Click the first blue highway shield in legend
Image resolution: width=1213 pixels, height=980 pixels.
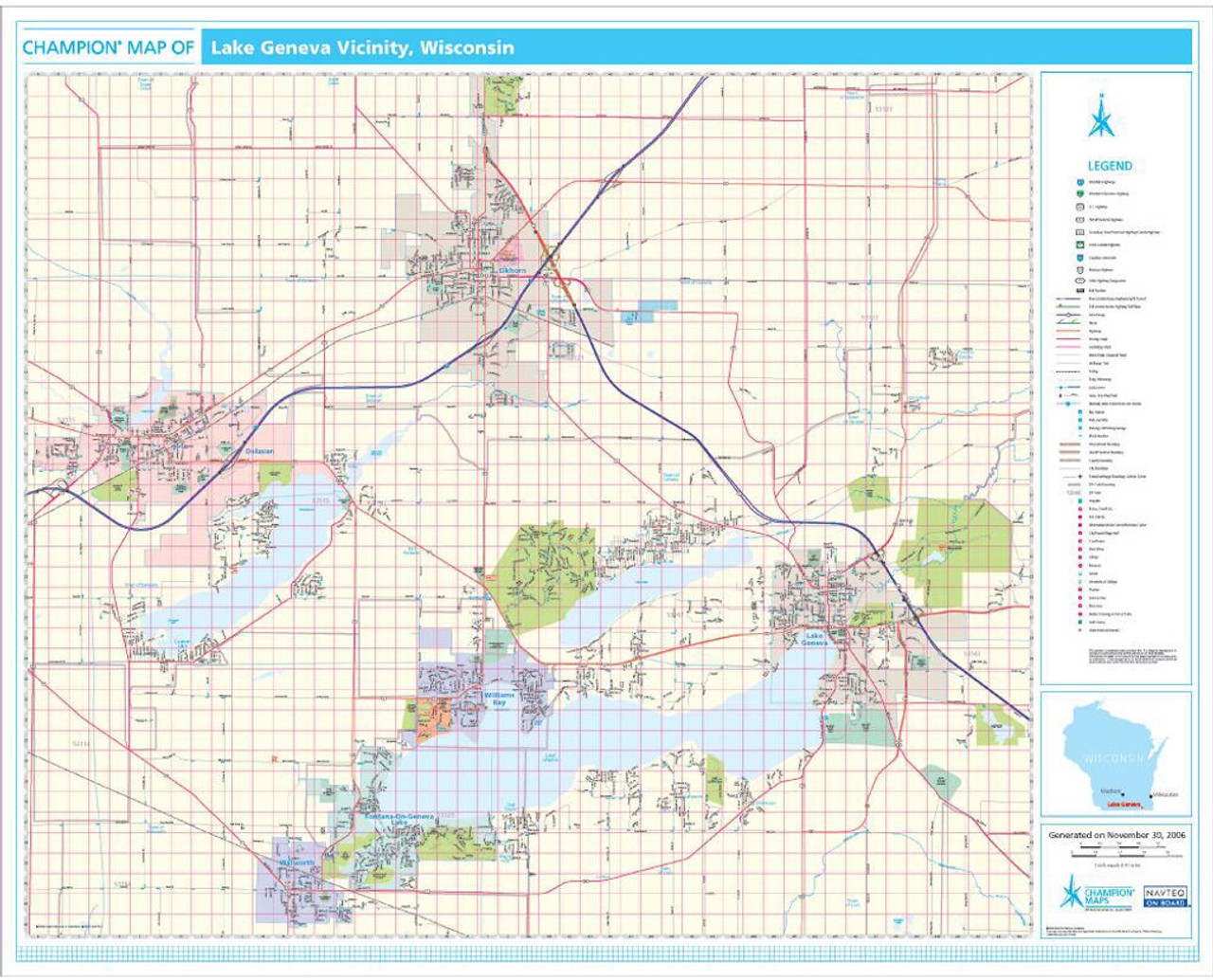pyautogui.click(x=1080, y=181)
